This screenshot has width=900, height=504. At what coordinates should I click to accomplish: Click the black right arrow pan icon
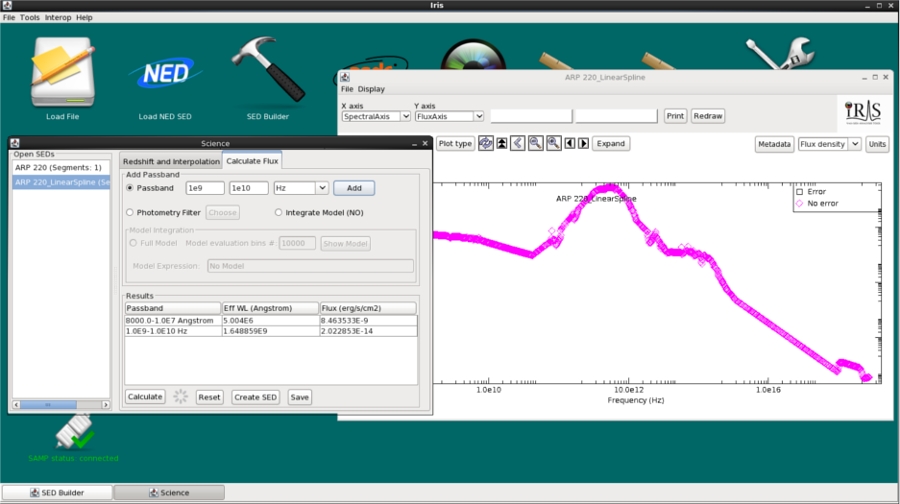[x=584, y=144]
